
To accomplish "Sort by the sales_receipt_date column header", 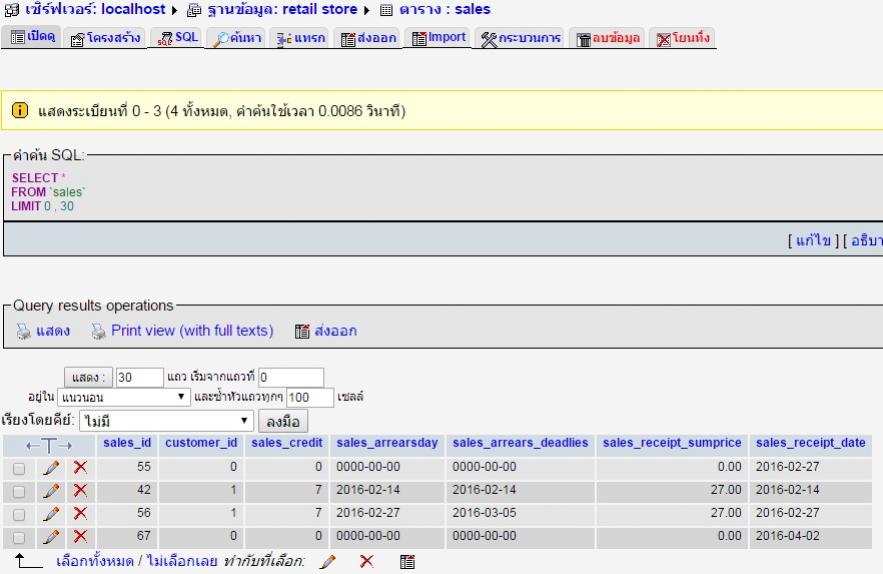I will (810, 443).
